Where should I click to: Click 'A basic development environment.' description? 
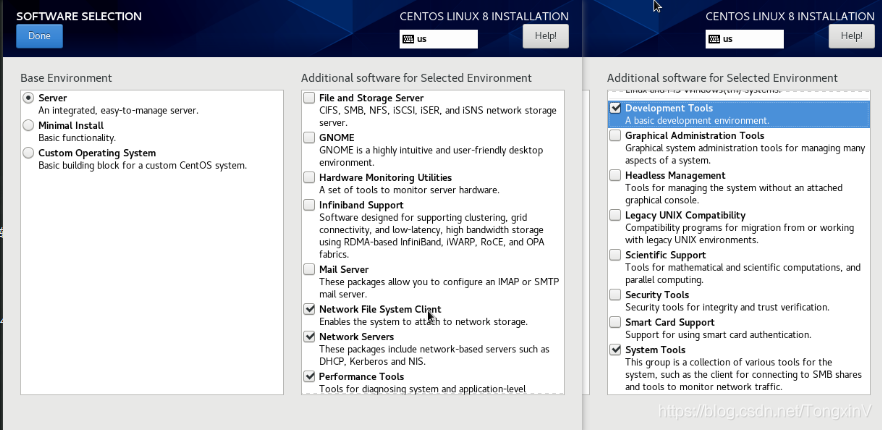(696, 121)
